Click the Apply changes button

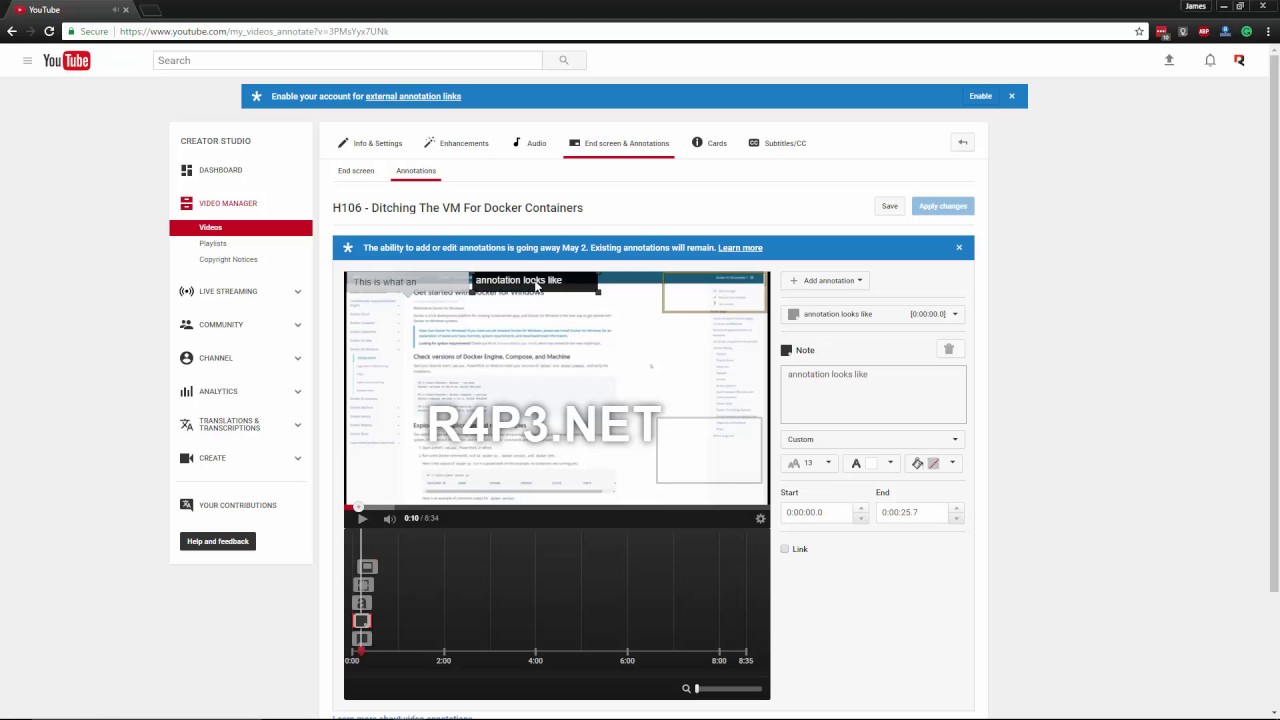click(943, 206)
